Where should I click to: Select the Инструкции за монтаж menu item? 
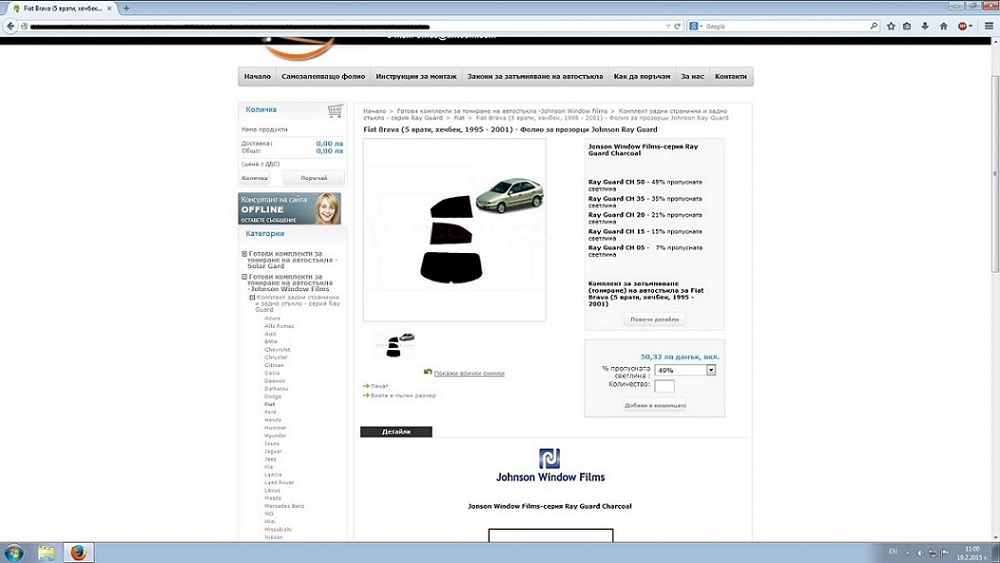click(x=416, y=77)
